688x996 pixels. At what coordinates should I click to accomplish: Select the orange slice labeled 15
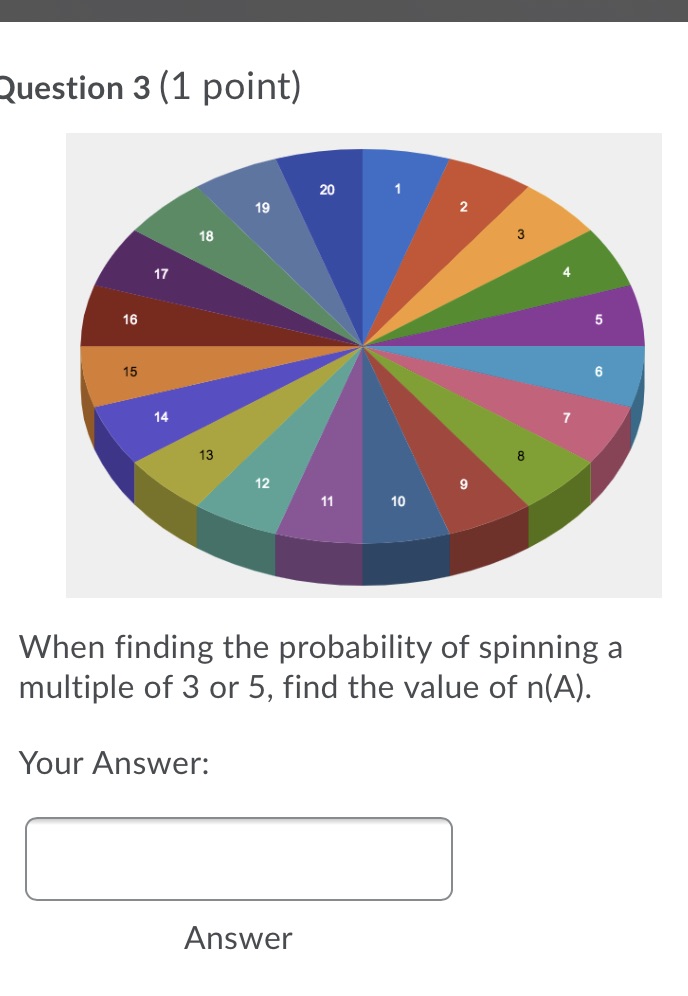click(130, 371)
